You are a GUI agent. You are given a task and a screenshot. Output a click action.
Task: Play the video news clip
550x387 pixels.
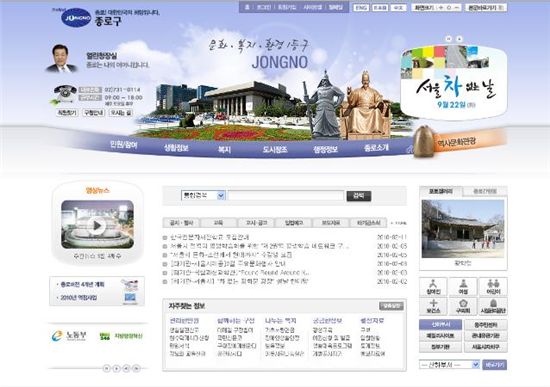(x=97, y=226)
